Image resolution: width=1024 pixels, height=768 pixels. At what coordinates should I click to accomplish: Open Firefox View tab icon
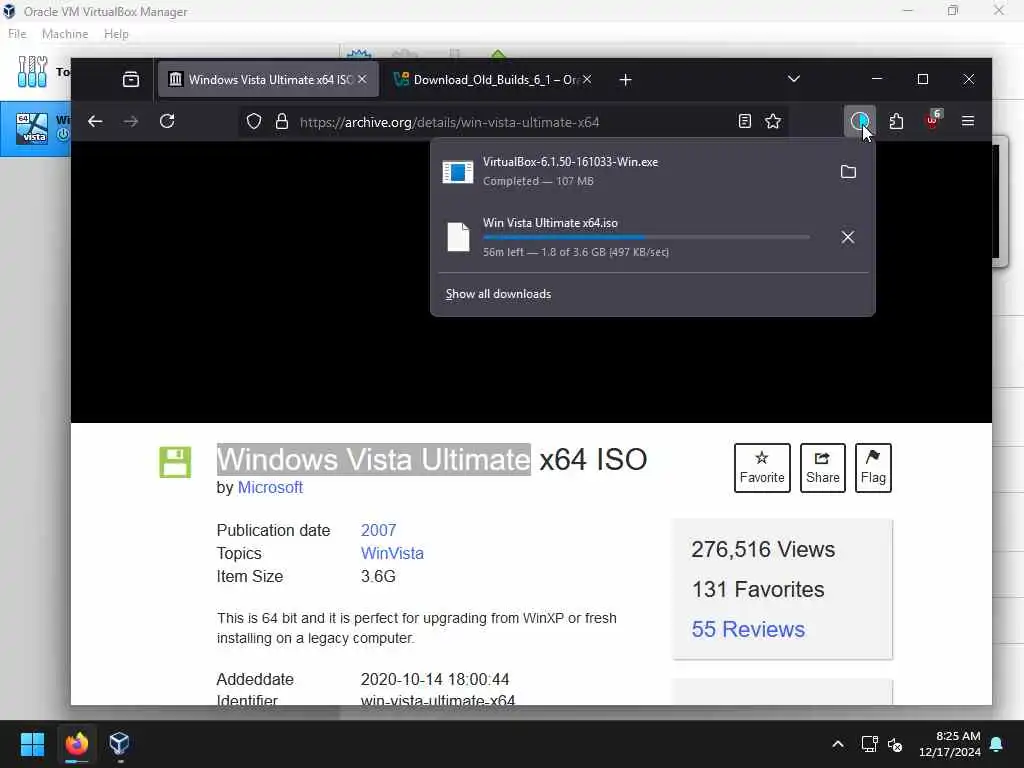(131, 79)
